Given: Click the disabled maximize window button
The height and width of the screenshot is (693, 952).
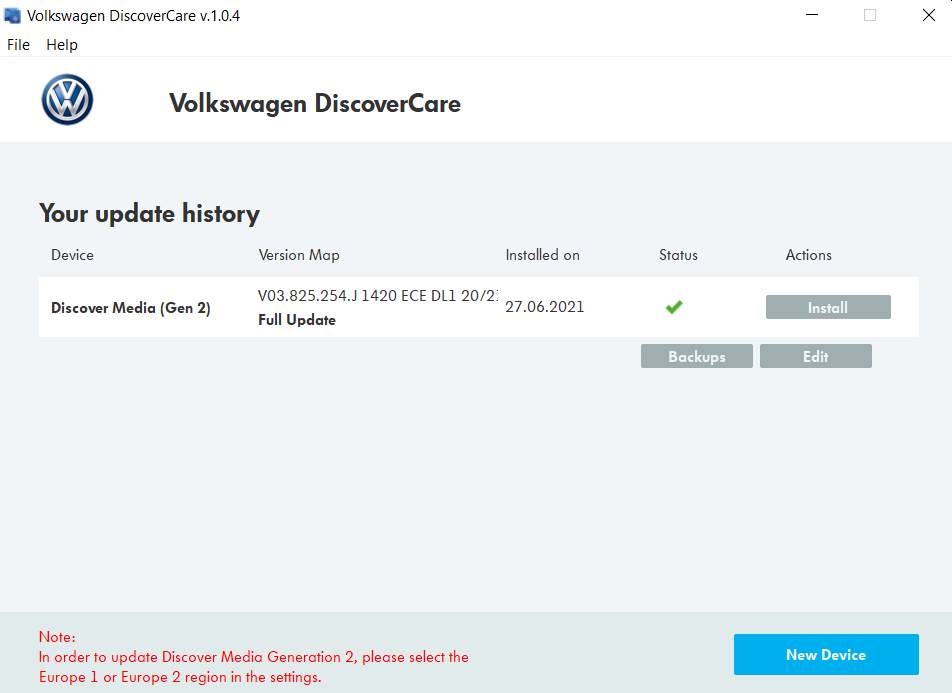Looking at the screenshot, I should (x=869, y=16).
